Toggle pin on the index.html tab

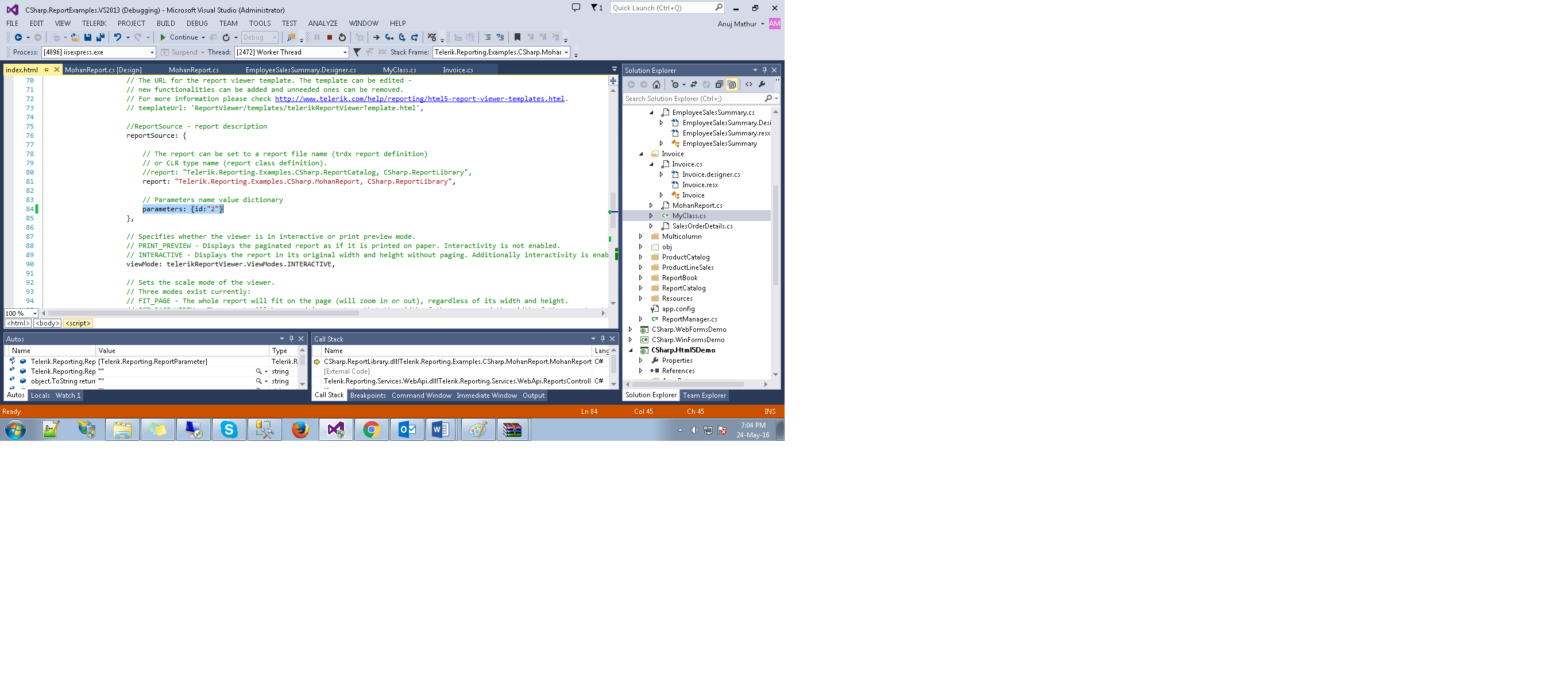[x=47, y=70]
